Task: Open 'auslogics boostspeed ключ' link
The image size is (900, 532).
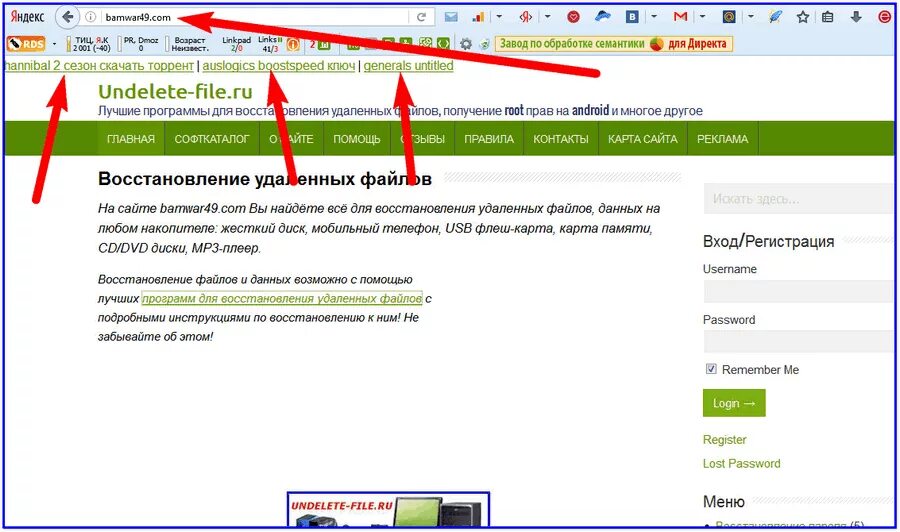Action: [x=278, y=66]
